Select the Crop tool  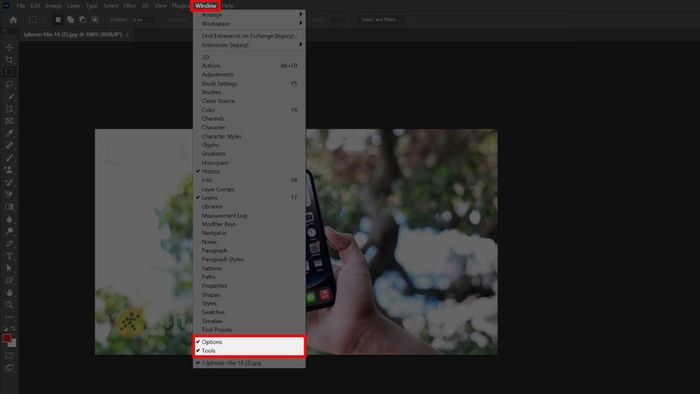click(9, 109)
